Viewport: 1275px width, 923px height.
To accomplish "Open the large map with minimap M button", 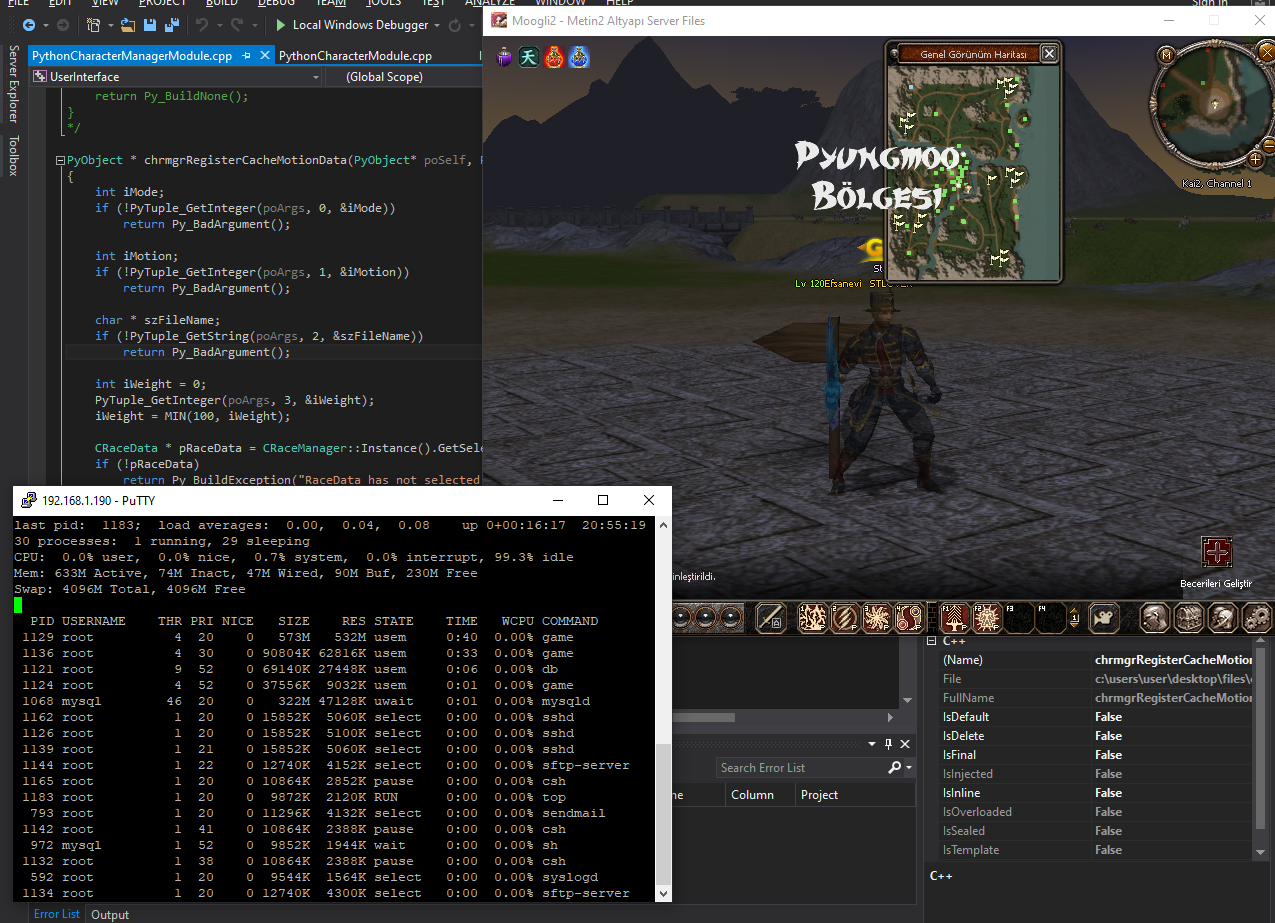I will (x=1166, y=56).
